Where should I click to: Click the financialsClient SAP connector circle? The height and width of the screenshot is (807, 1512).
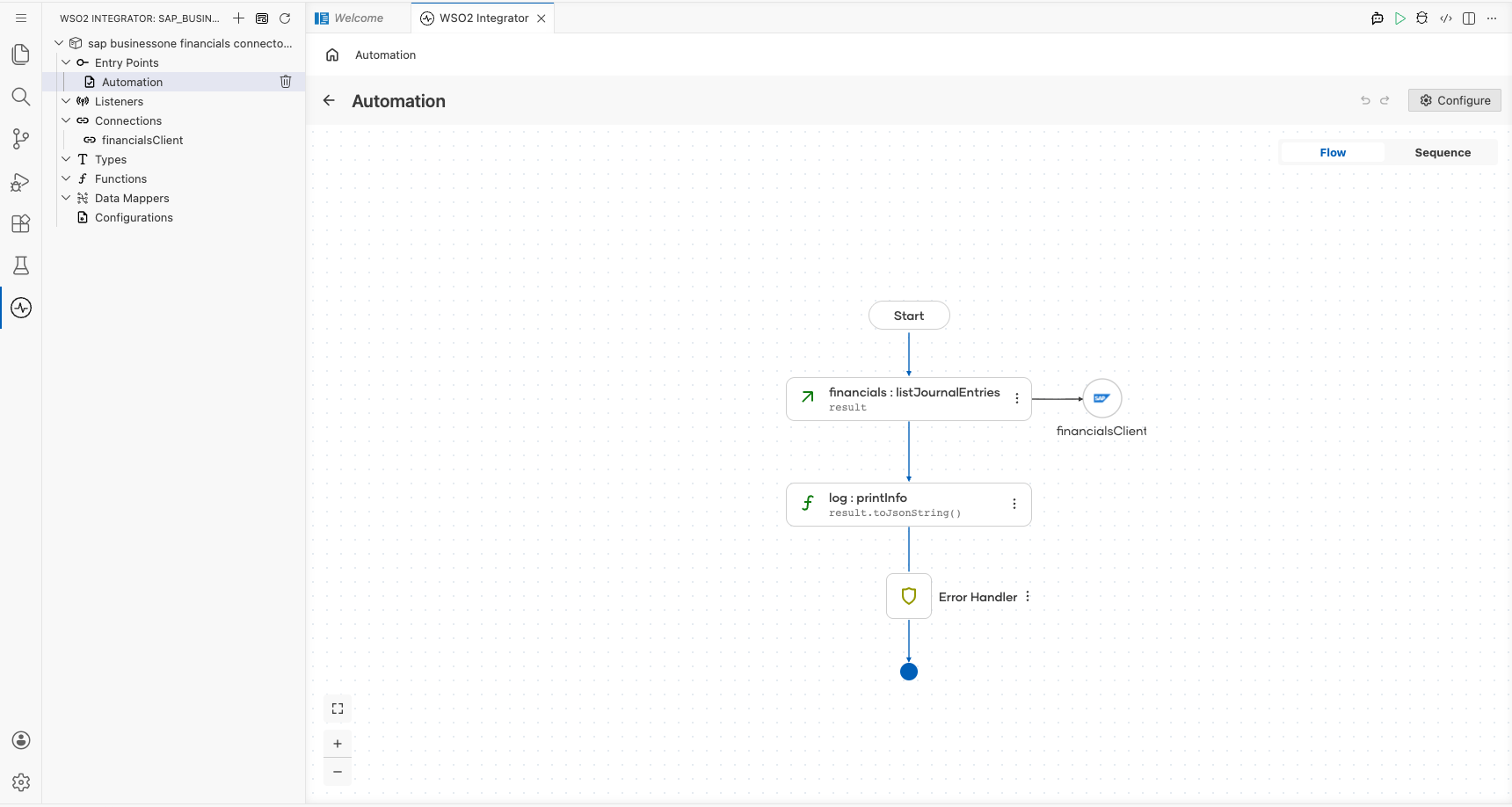(x=1101, y=398)
